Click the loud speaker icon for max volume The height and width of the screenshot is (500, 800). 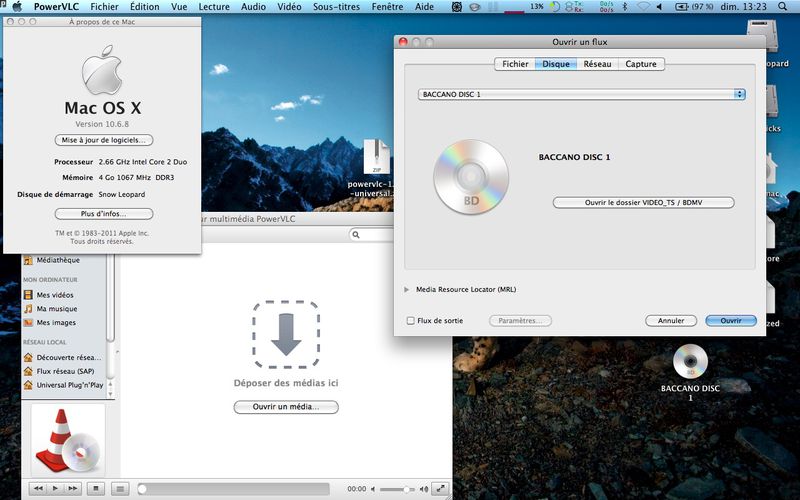(x=423, y=489)
